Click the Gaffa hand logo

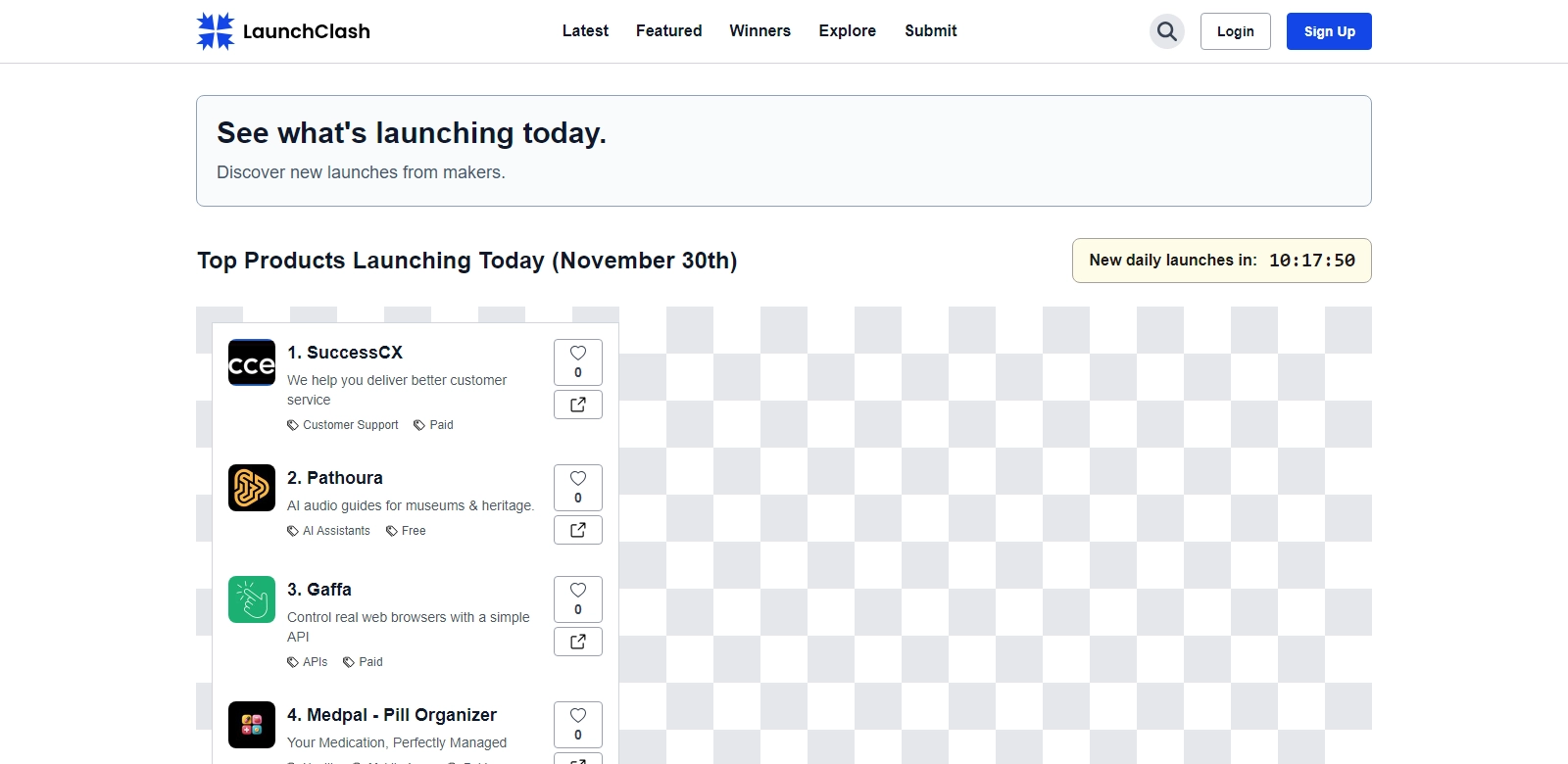(x=252, y=599)
